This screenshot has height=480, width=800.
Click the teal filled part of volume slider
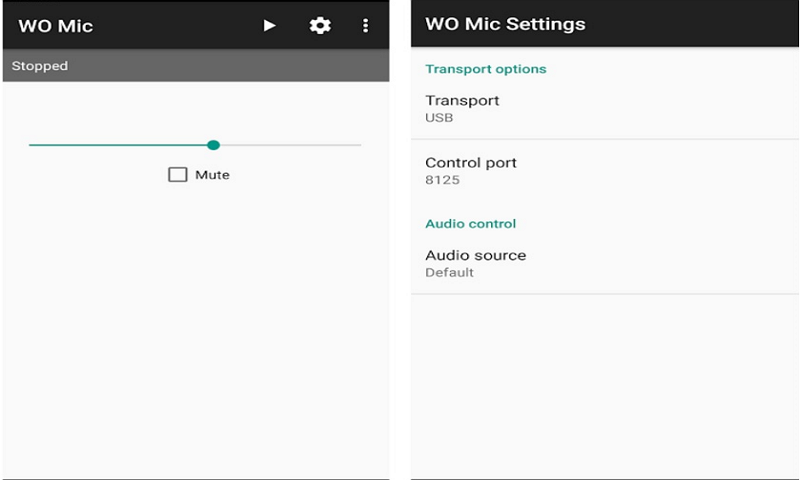point(120,145)
